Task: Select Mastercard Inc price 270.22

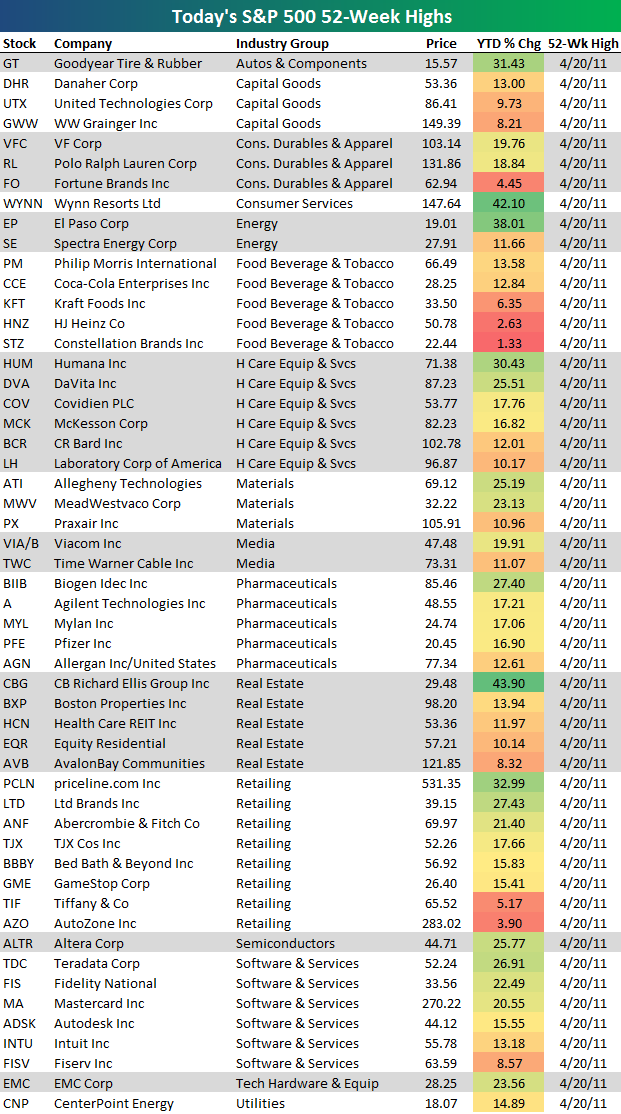Action: tap(442, 1003)
